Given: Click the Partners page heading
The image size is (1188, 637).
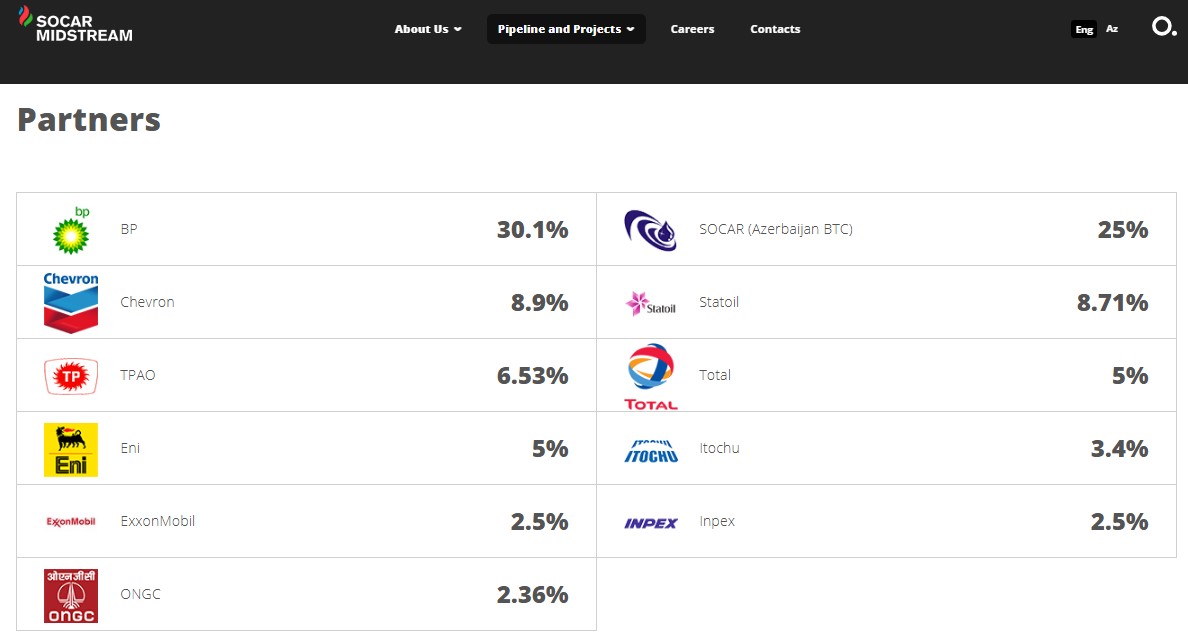Looking at the screenshot, I should coord(89,119).
